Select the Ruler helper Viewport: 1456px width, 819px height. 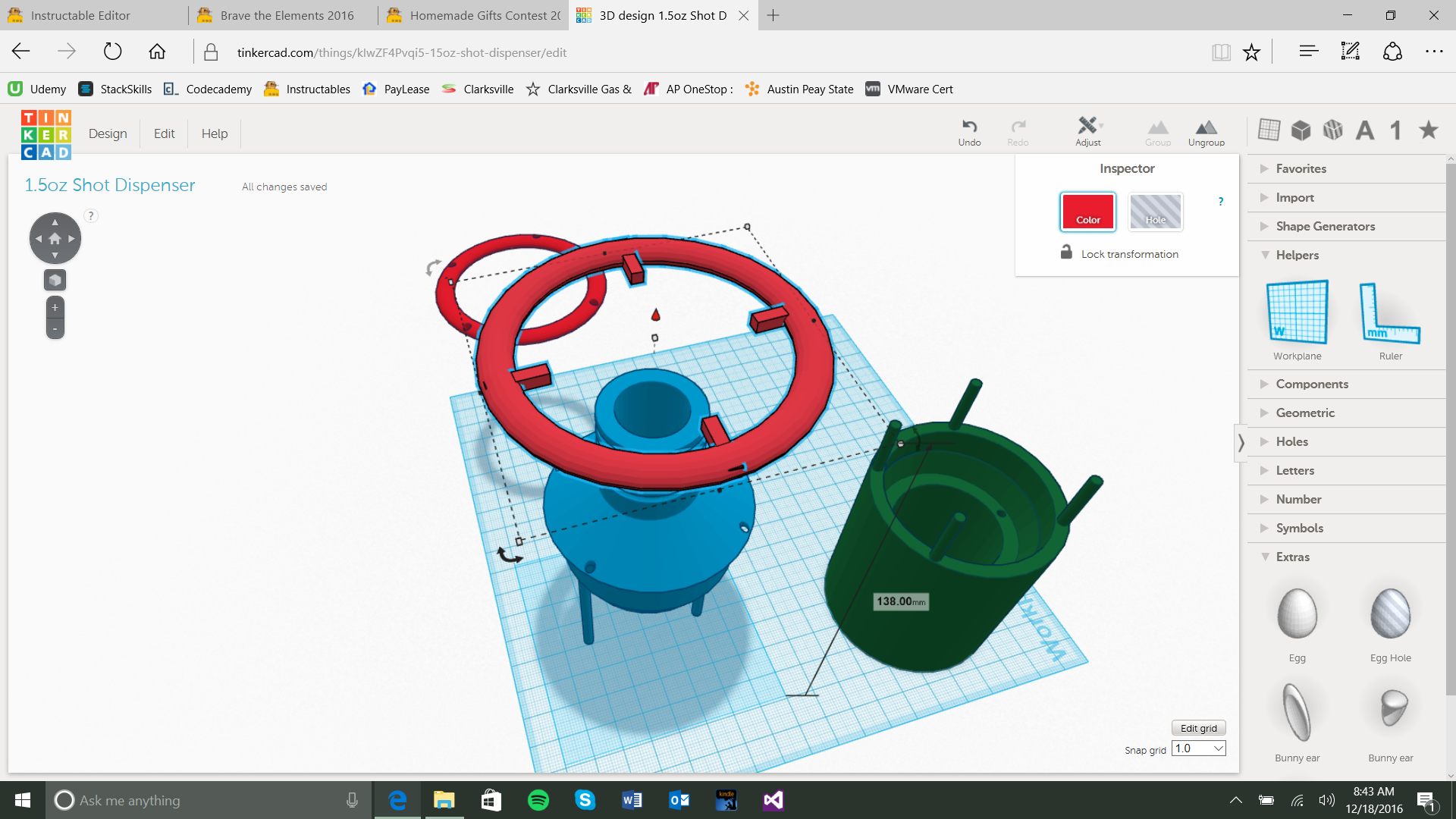[x=1390, y=320]
